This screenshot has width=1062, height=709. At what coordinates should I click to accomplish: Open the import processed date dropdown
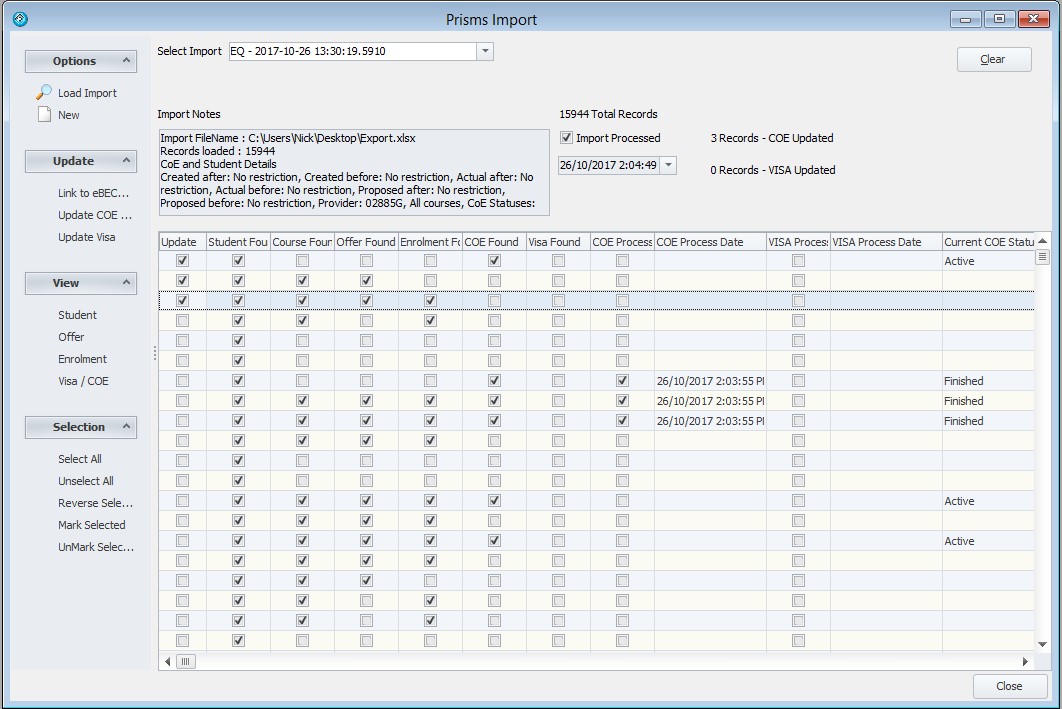pyautogui.click(x=668, y=165)
